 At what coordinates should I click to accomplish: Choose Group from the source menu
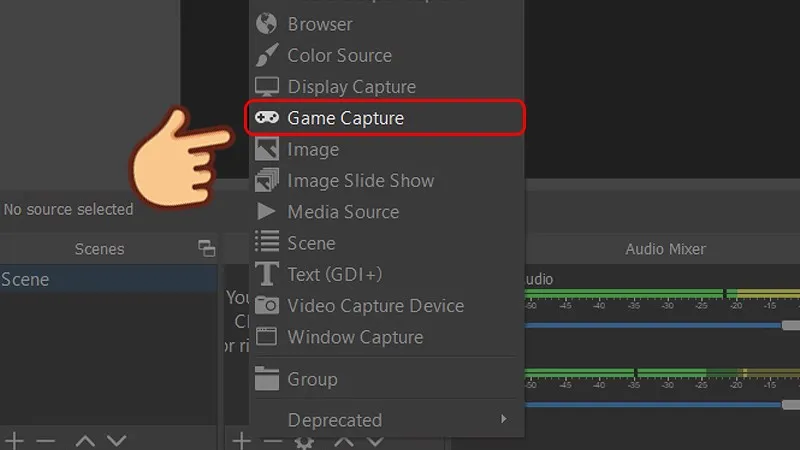pyautogui.click(x=312, y=379)
